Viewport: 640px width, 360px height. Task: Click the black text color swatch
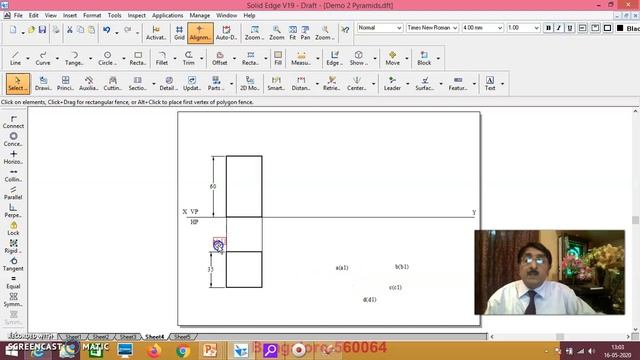click(620, 28)
